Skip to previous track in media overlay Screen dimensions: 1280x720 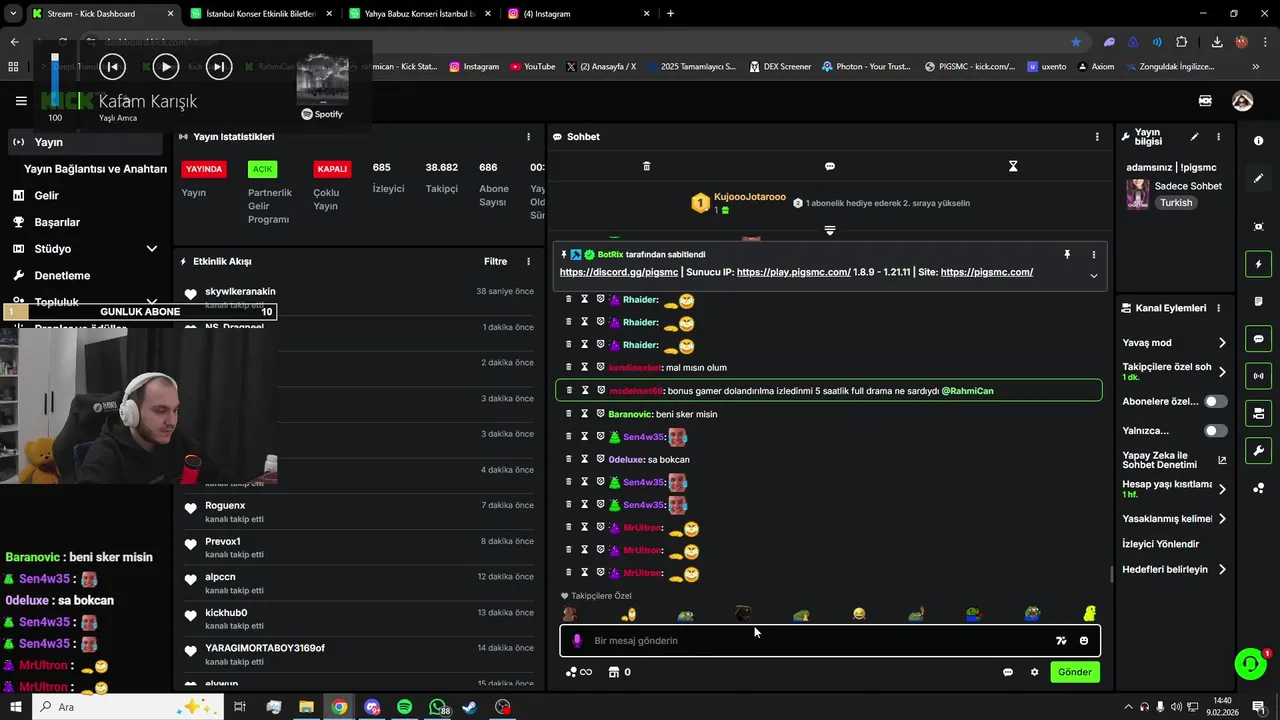click(112, 67)
